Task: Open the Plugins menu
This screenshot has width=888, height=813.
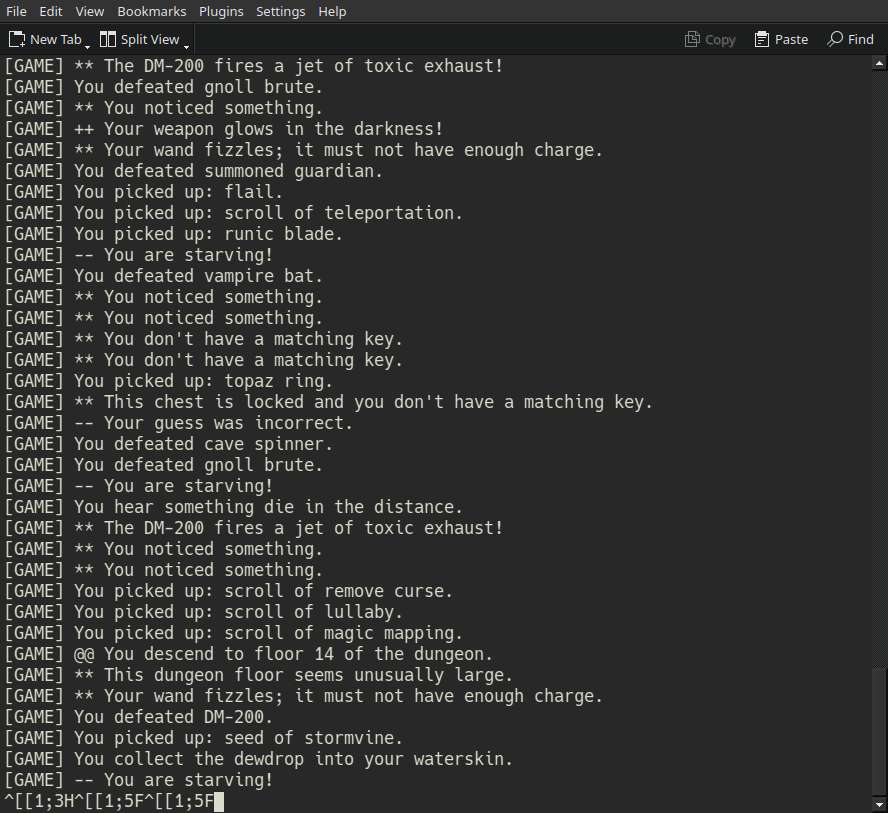Action: (221, 11)
